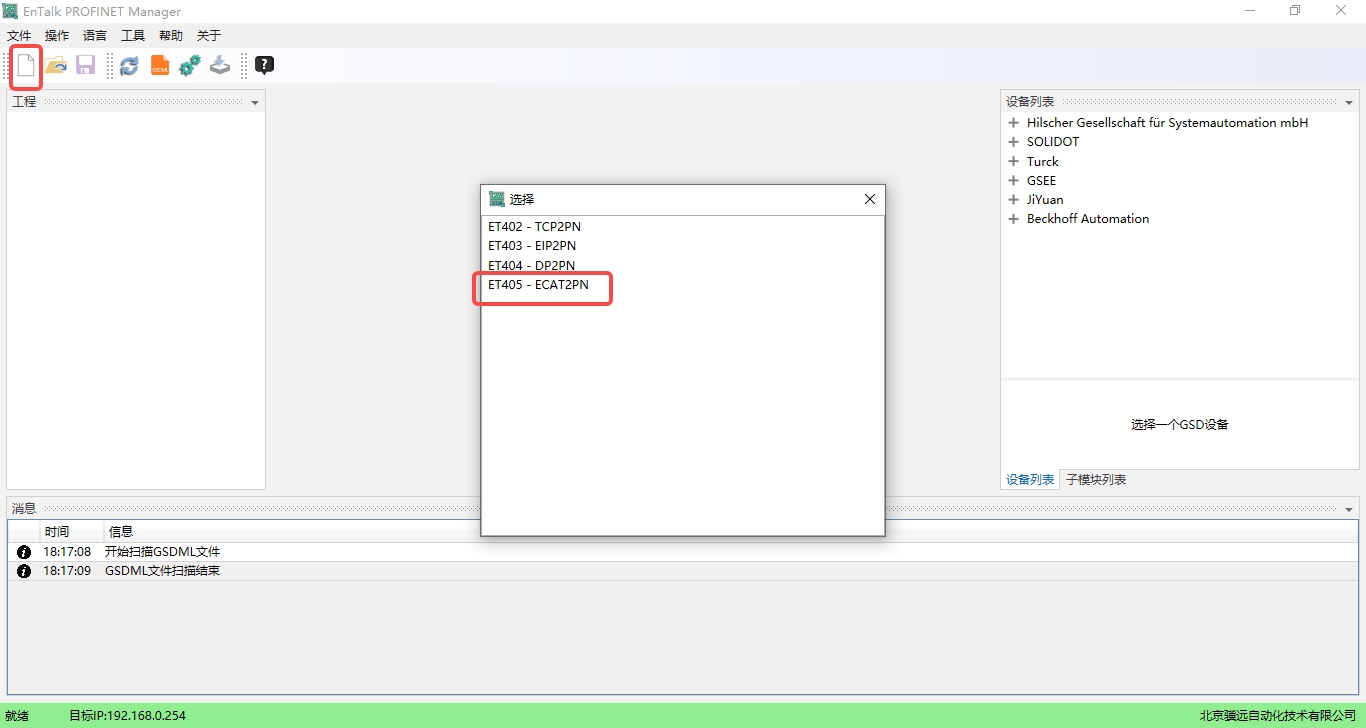Open the 文件 menu
1366x728 pixels.
pos(19,36)
